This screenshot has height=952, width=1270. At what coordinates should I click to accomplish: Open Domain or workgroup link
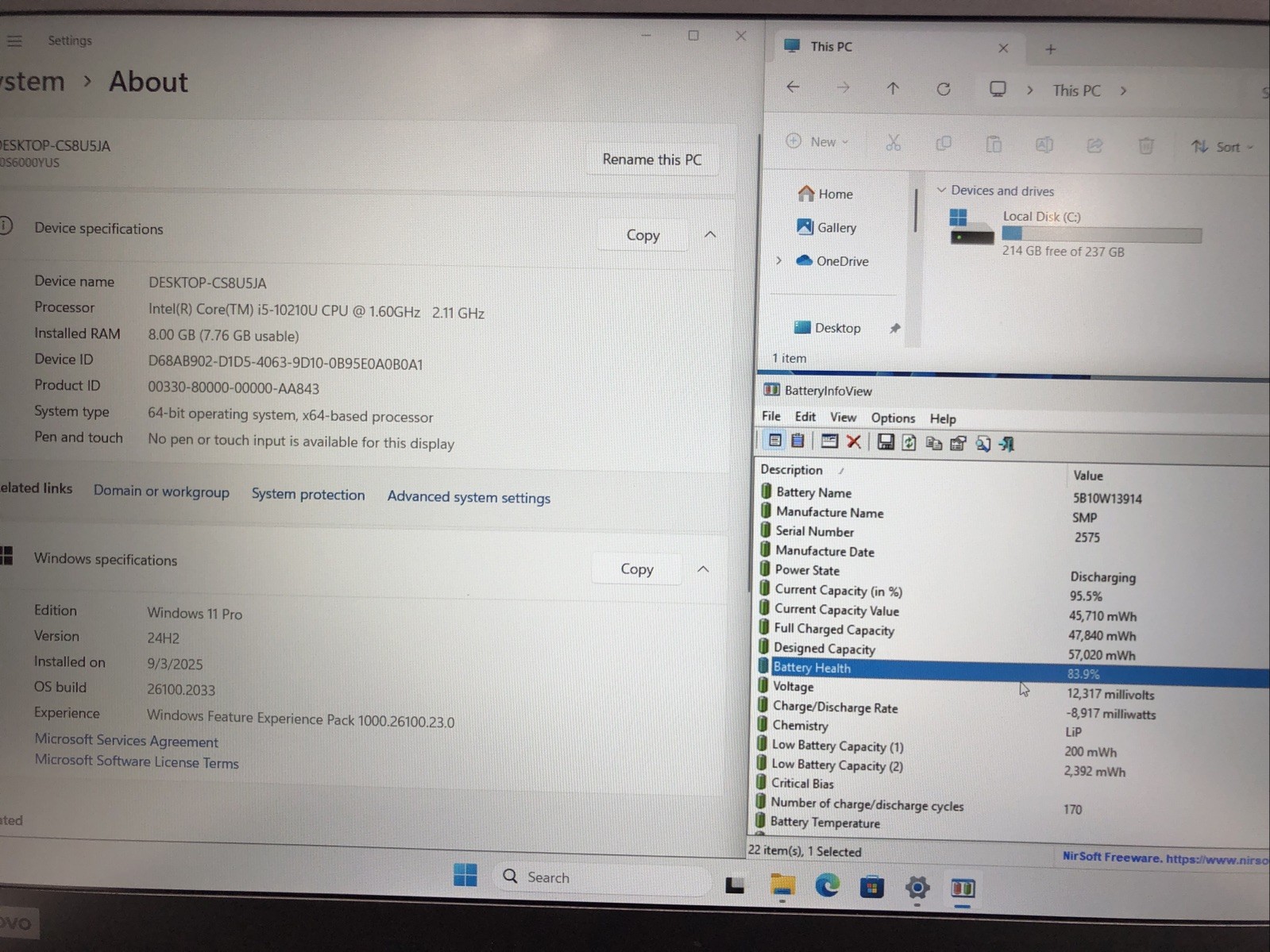coord(161,491)
